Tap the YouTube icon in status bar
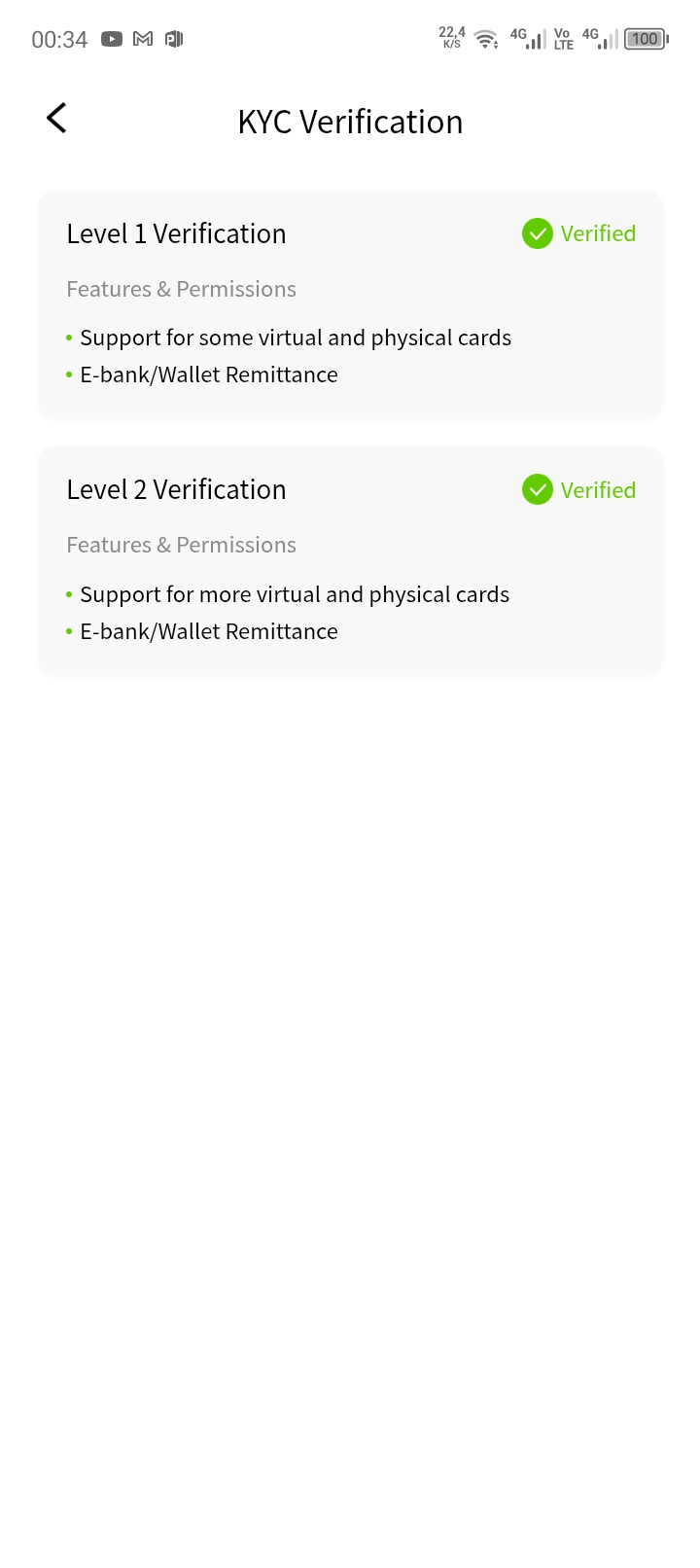The image size is (700, 1568). click(x=112, y=39)
